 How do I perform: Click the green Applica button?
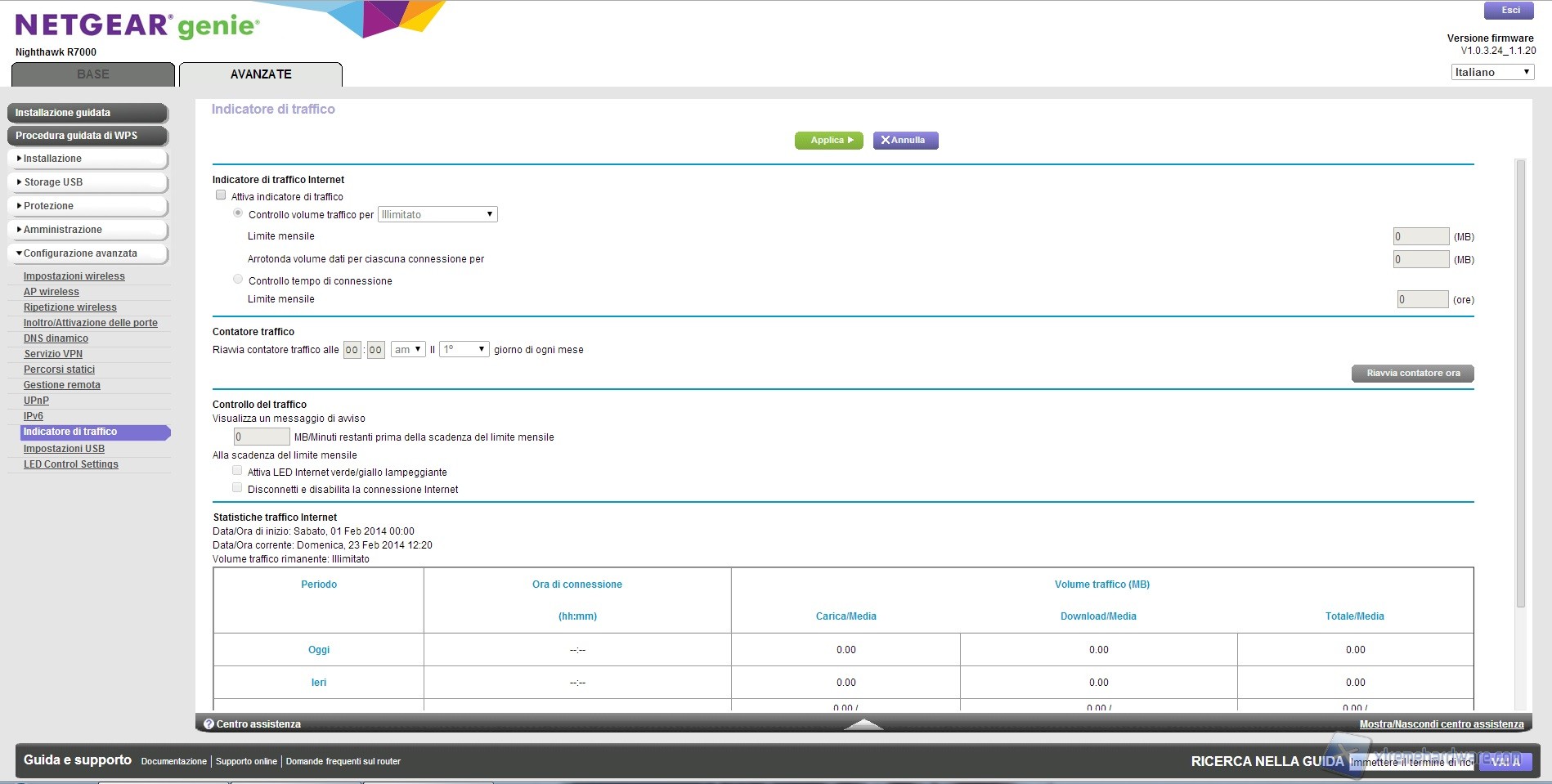828,141
